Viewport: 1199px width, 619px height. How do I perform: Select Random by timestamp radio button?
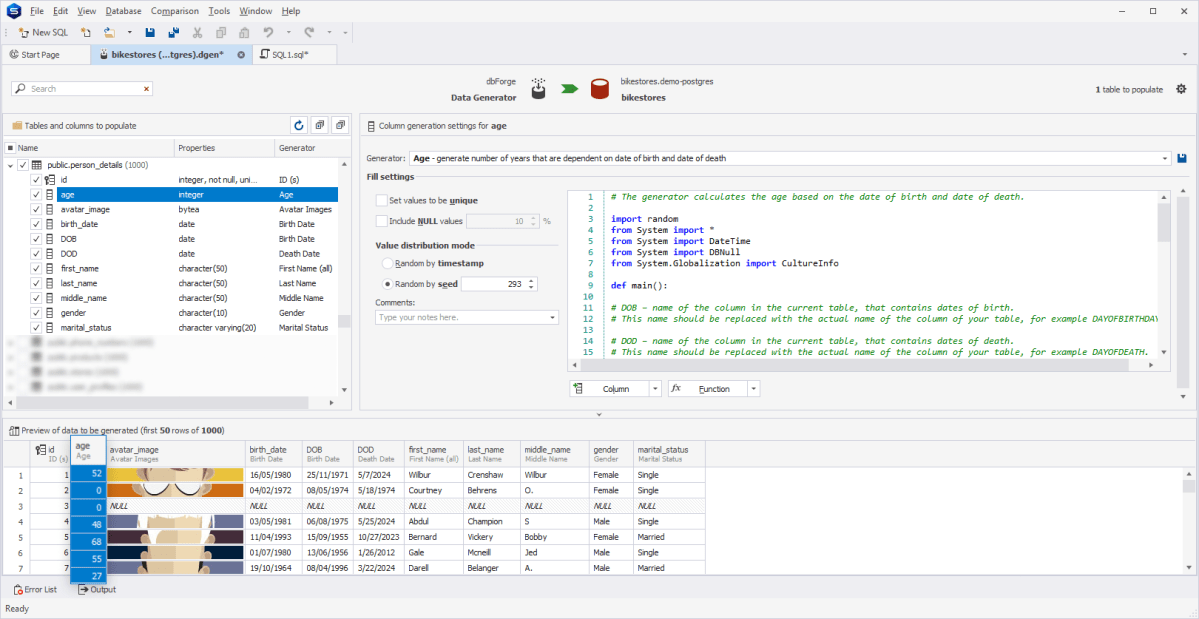[387, 264]
